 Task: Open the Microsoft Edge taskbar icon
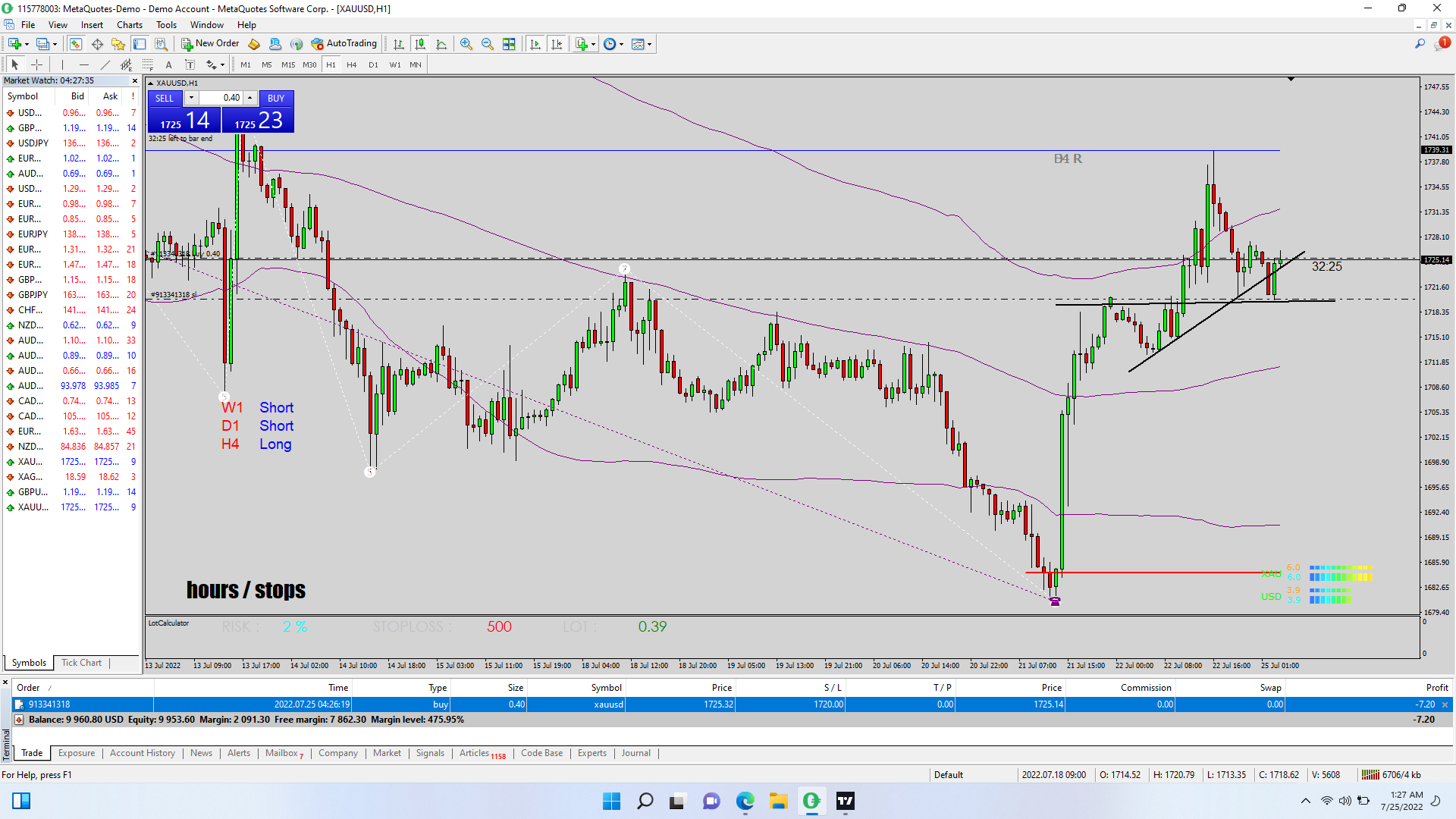click(x=745, y=801)
